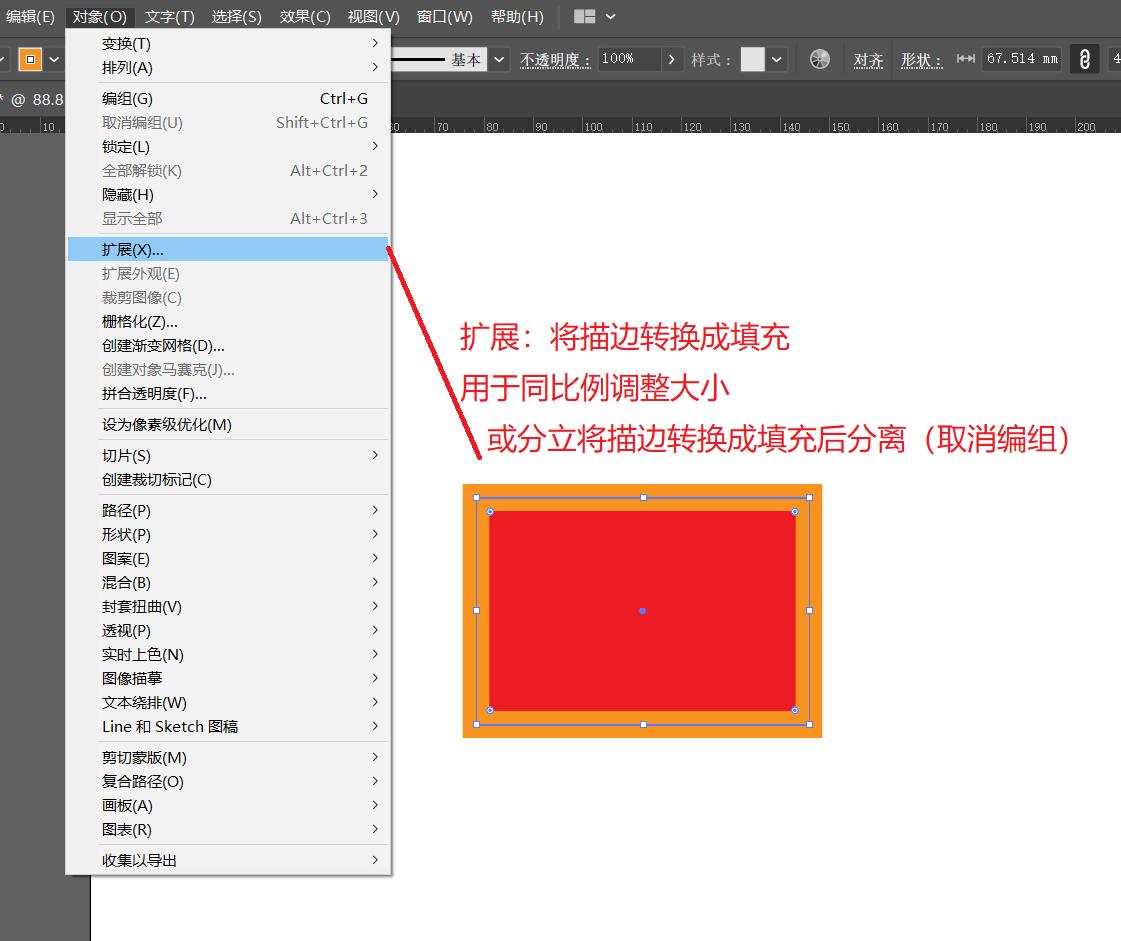Click the 对齐 label in control bar
The height and width of the screenshot is (941, 1121).
point(867,59)
